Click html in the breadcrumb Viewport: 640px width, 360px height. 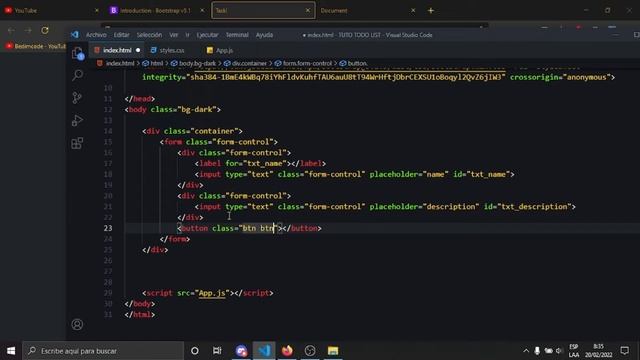tap(156, 63)
